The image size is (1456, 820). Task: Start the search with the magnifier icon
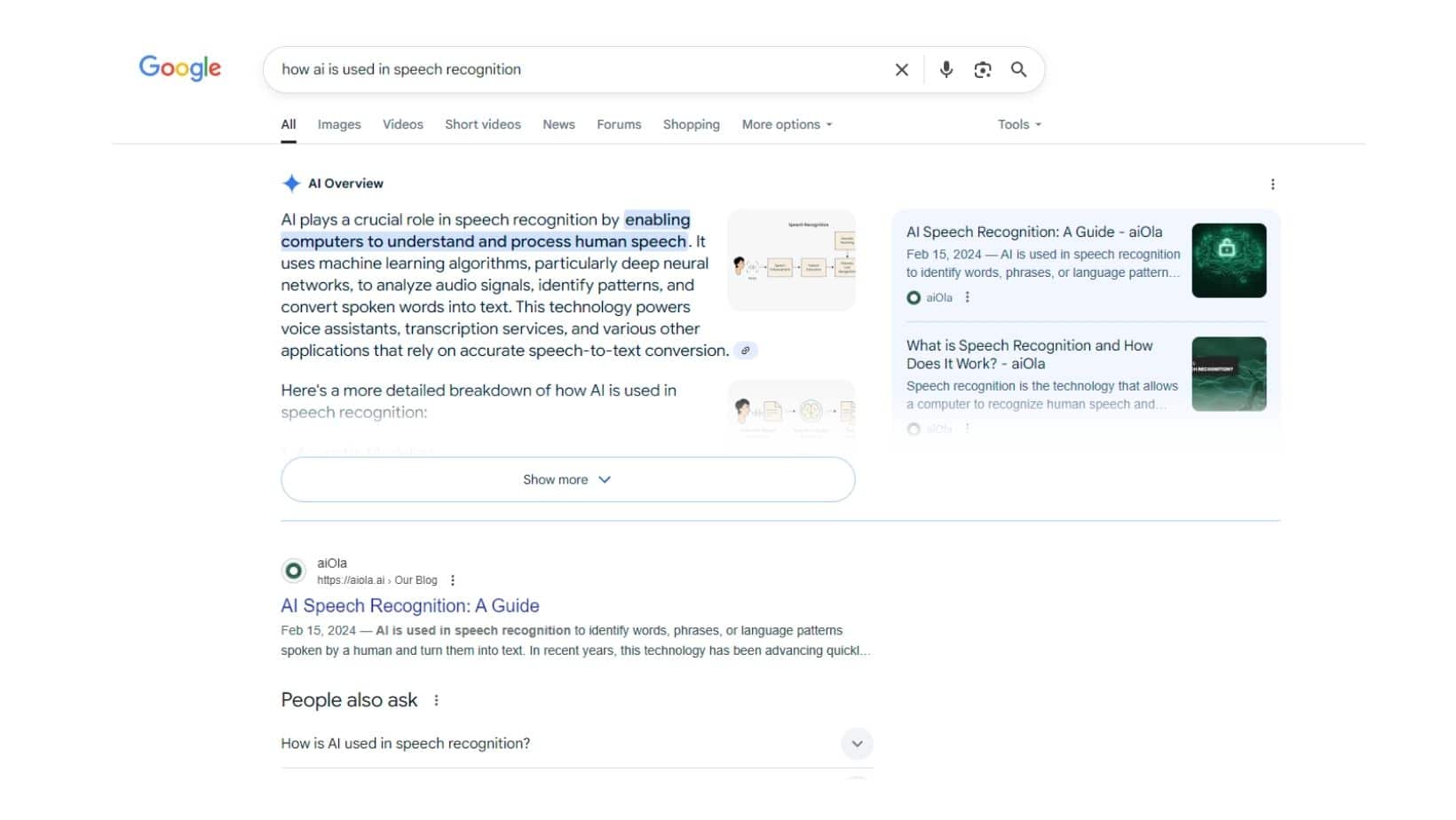[1018, 69]
